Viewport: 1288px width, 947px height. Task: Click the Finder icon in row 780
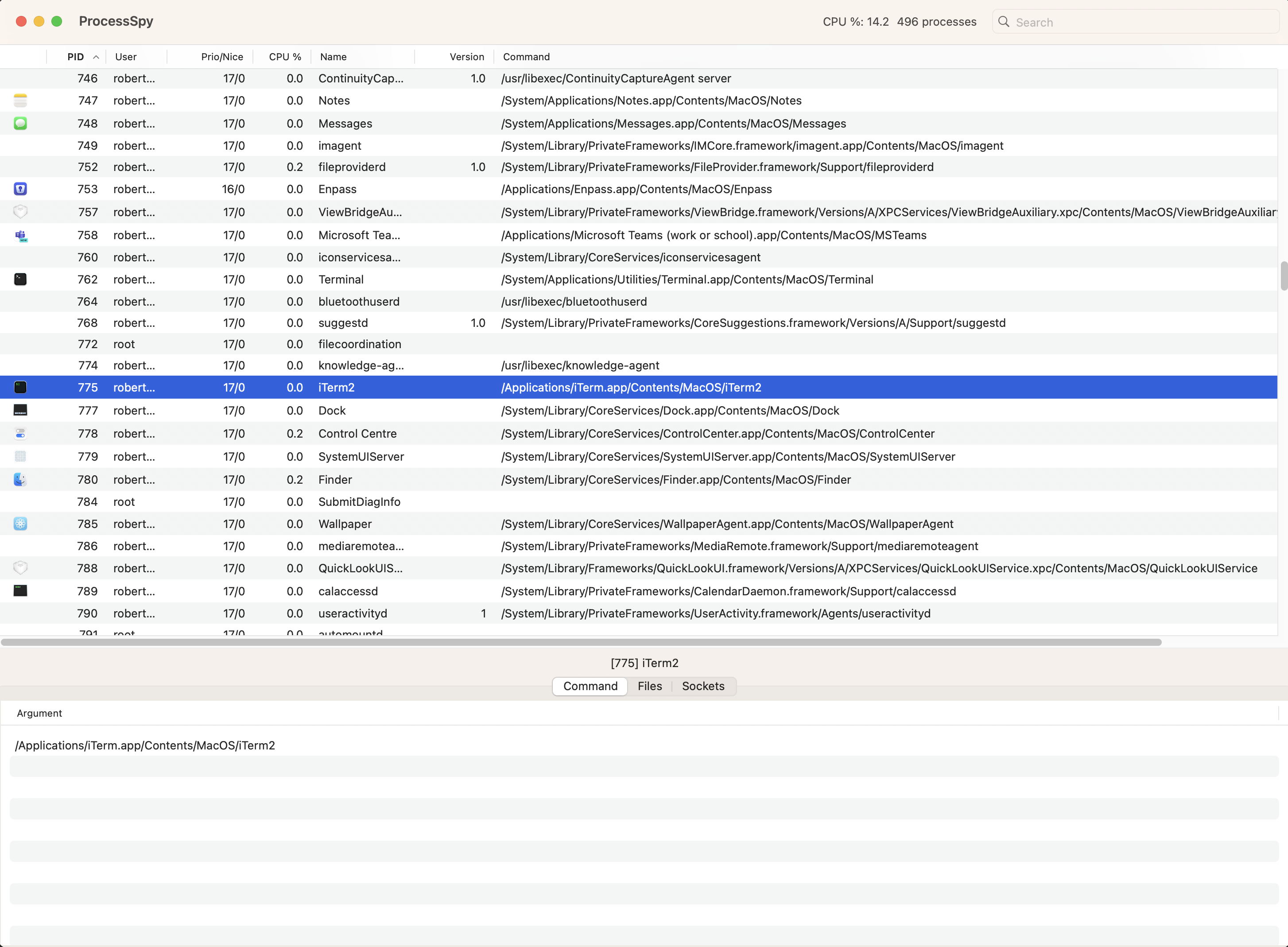point(20,479)
